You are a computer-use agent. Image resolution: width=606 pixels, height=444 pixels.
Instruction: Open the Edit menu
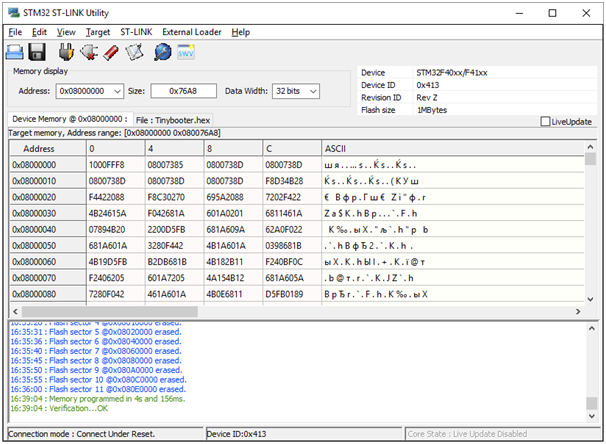39,32
